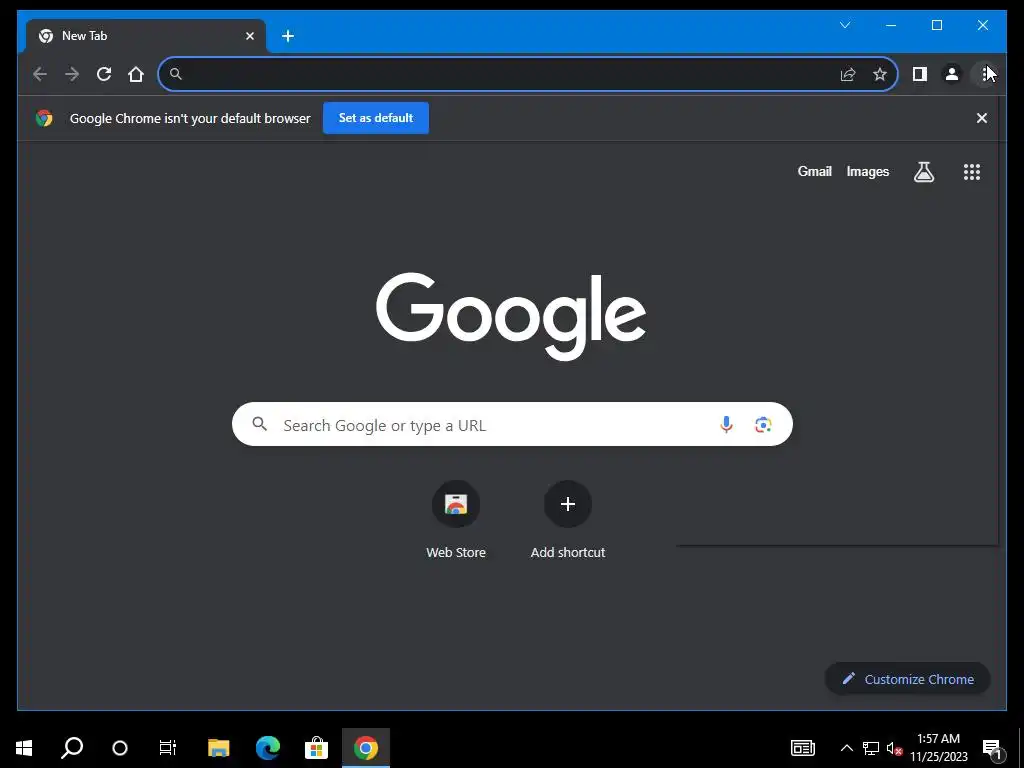Select the New Tab tab

(146, 36)
